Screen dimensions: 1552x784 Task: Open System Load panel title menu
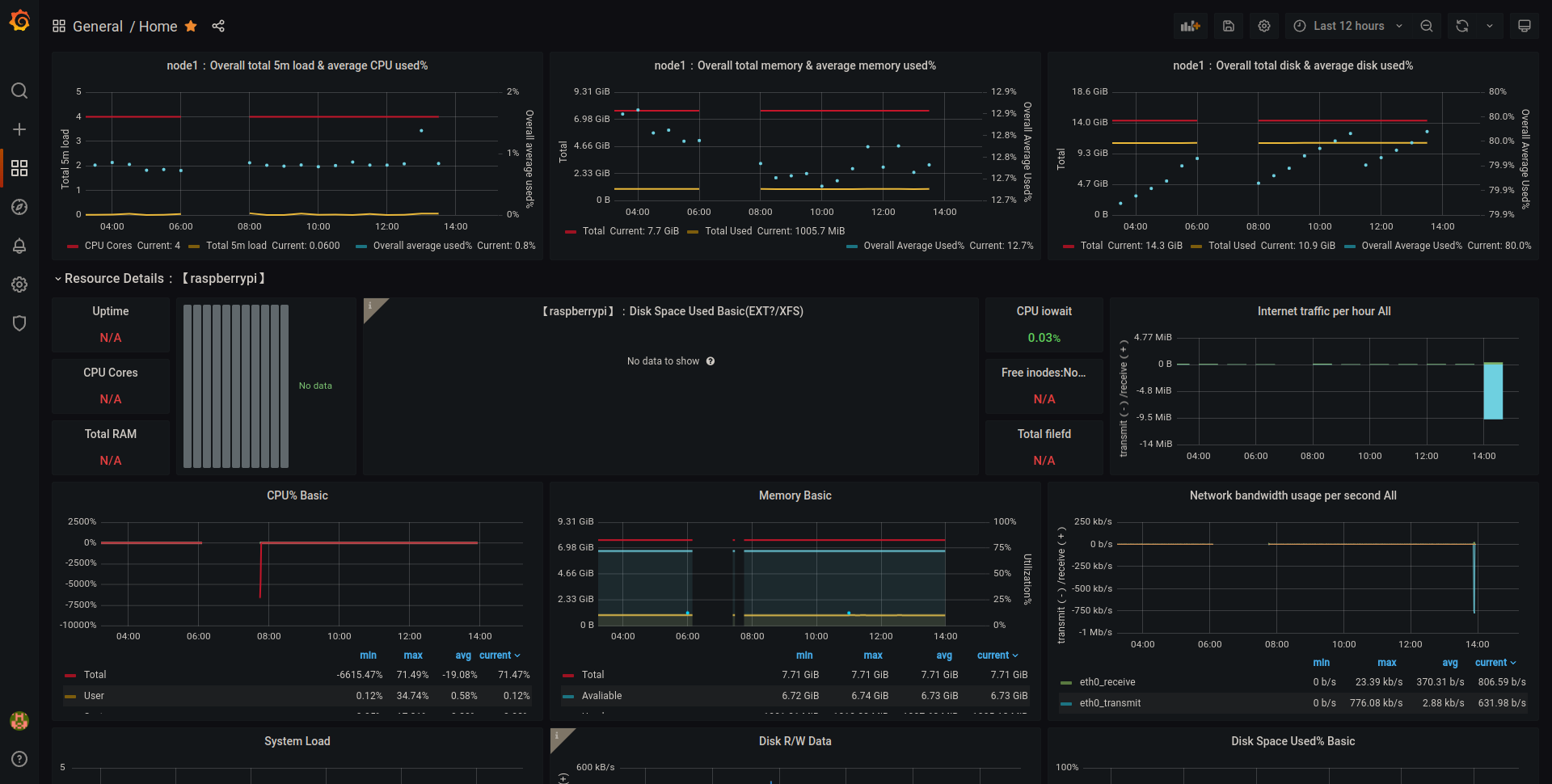click(x=297, y=741)
